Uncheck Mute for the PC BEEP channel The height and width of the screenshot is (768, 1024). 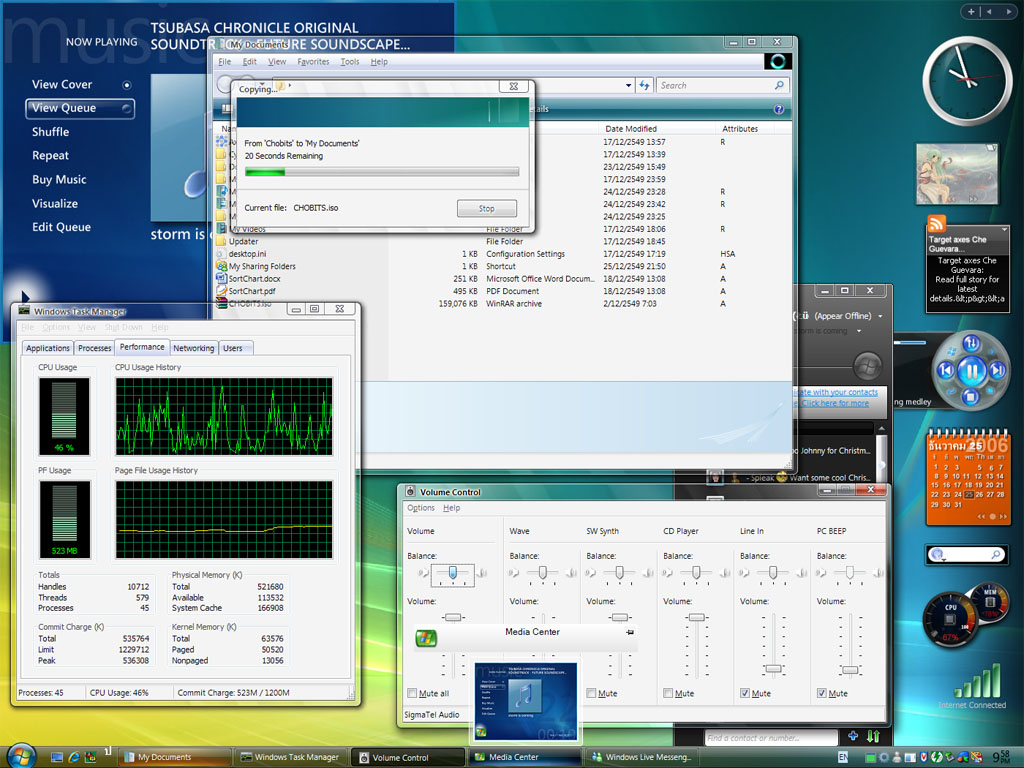(823, 693)
